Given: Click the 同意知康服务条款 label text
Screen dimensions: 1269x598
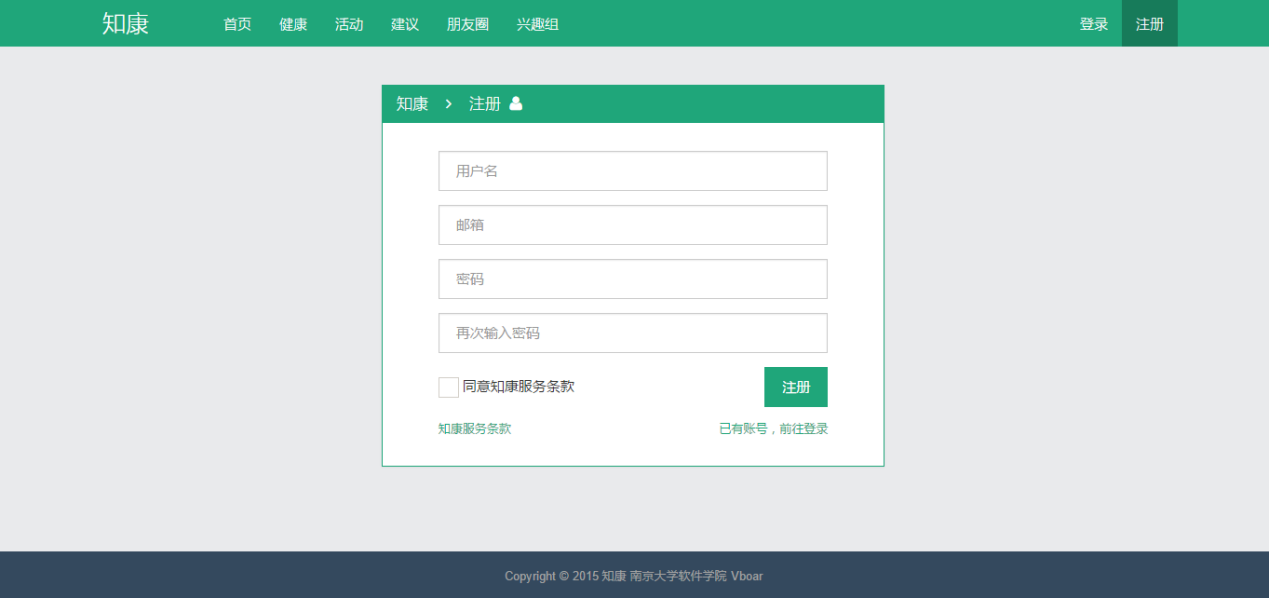Looking at the screenshot, I should 519,386.
